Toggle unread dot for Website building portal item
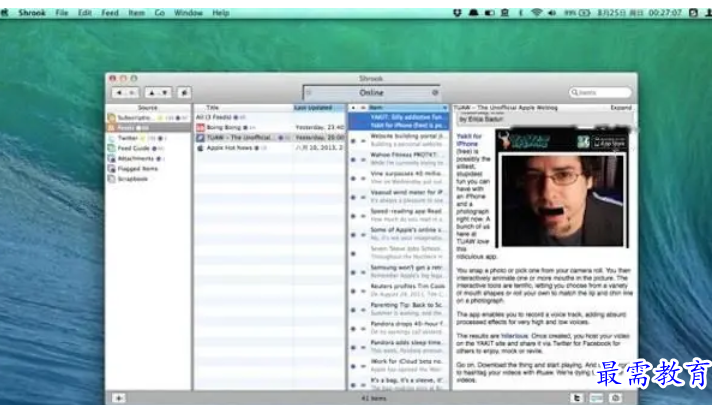718x405 pixels. click(x=353, y=141)
